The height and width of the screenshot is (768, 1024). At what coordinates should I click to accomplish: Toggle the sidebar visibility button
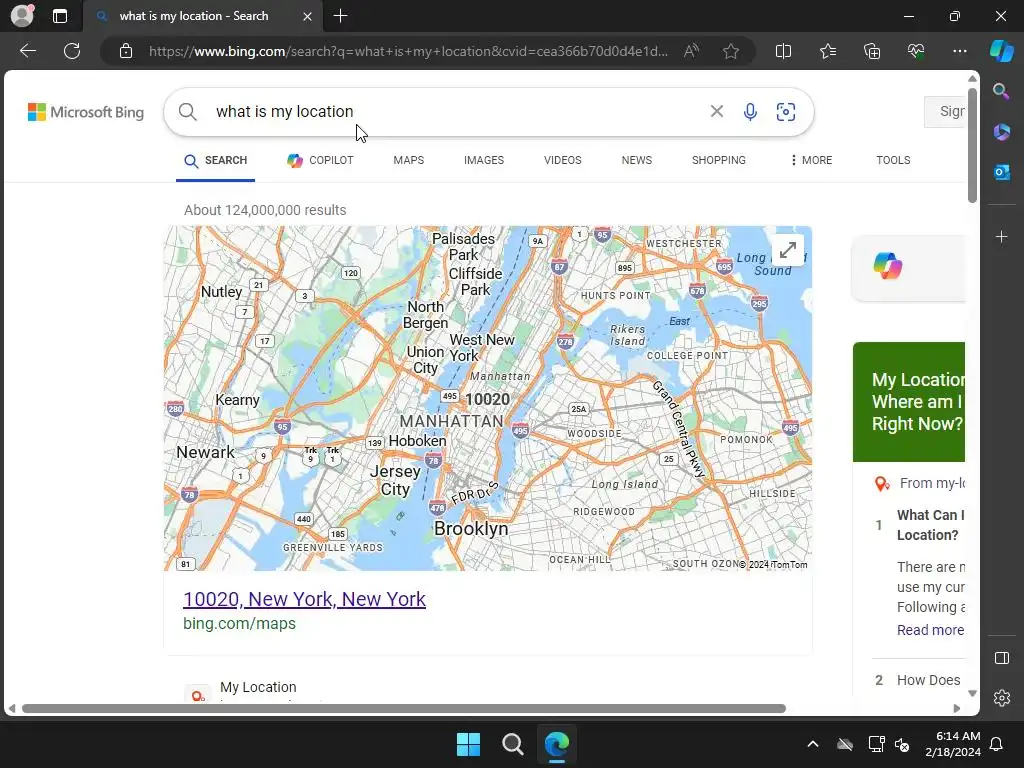[1001, 658]
